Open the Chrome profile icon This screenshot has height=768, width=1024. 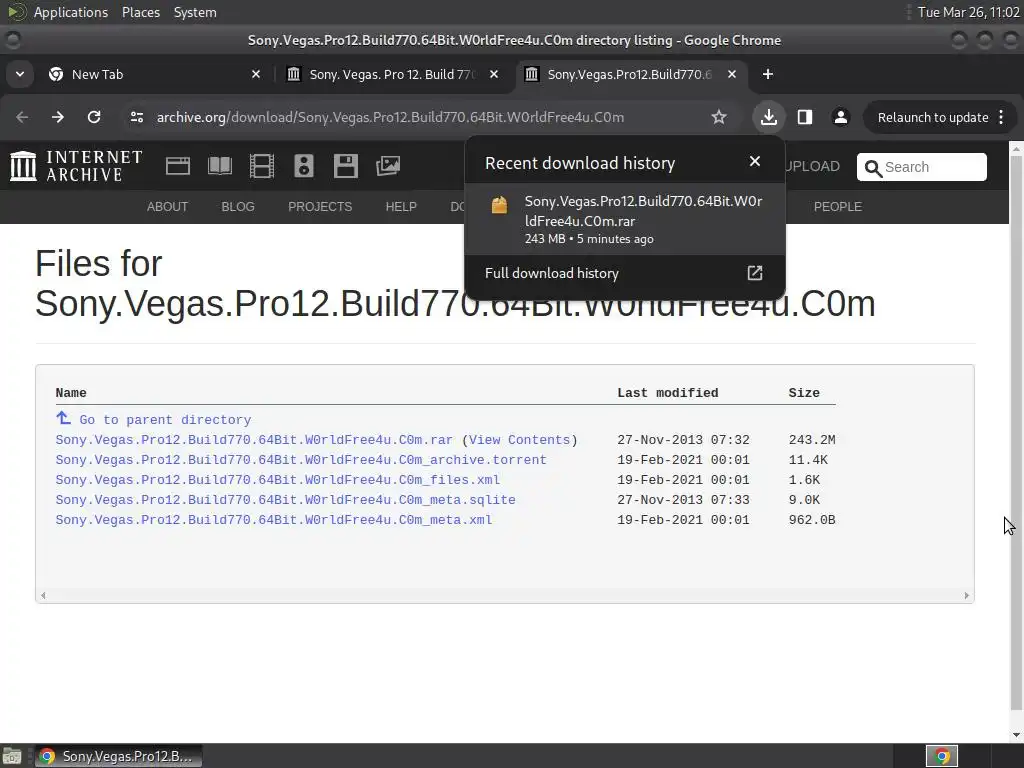tap(841, 117)
